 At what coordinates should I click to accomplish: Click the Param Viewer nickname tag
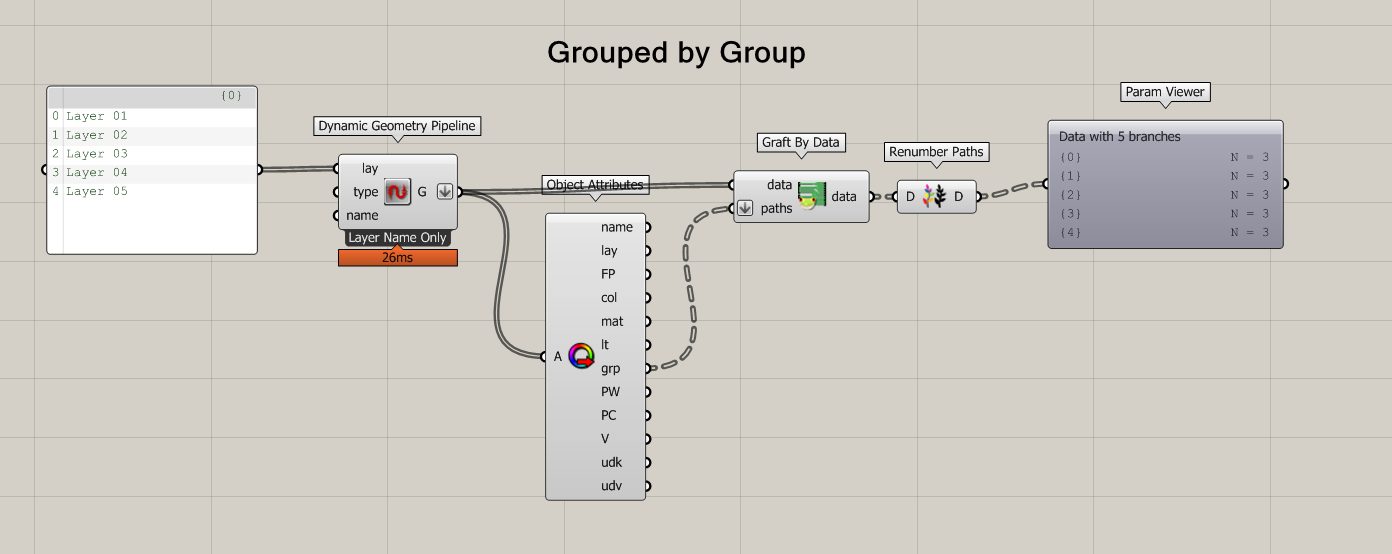1165,92
